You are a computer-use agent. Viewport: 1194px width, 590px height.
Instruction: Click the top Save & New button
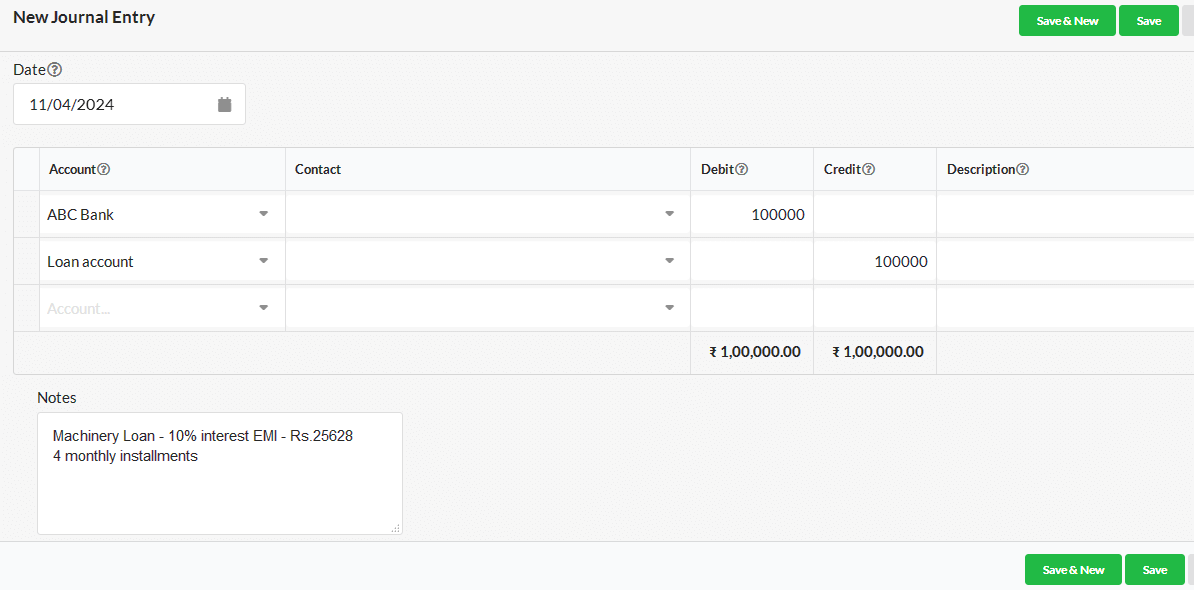[x=1068, y=21]
